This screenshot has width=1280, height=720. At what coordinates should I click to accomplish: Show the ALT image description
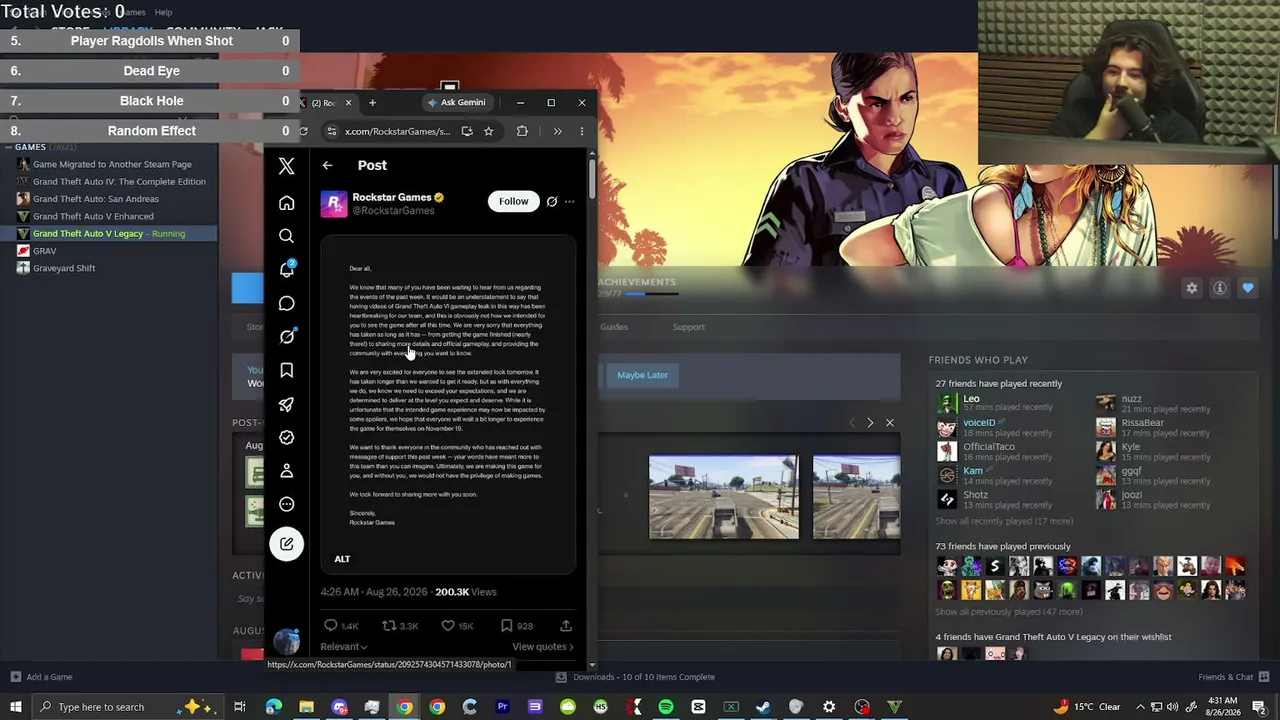342,559
